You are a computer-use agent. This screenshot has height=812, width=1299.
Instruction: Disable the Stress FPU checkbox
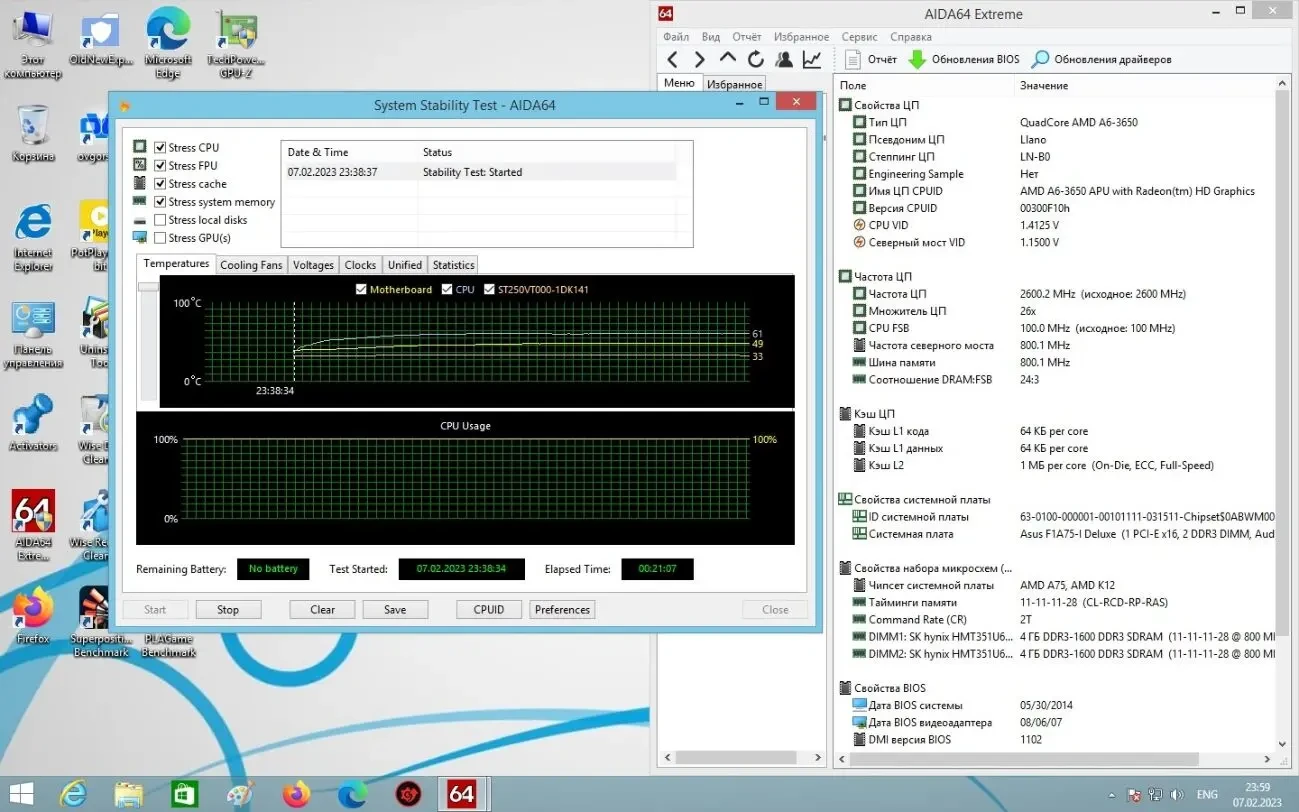pos(160,165)
